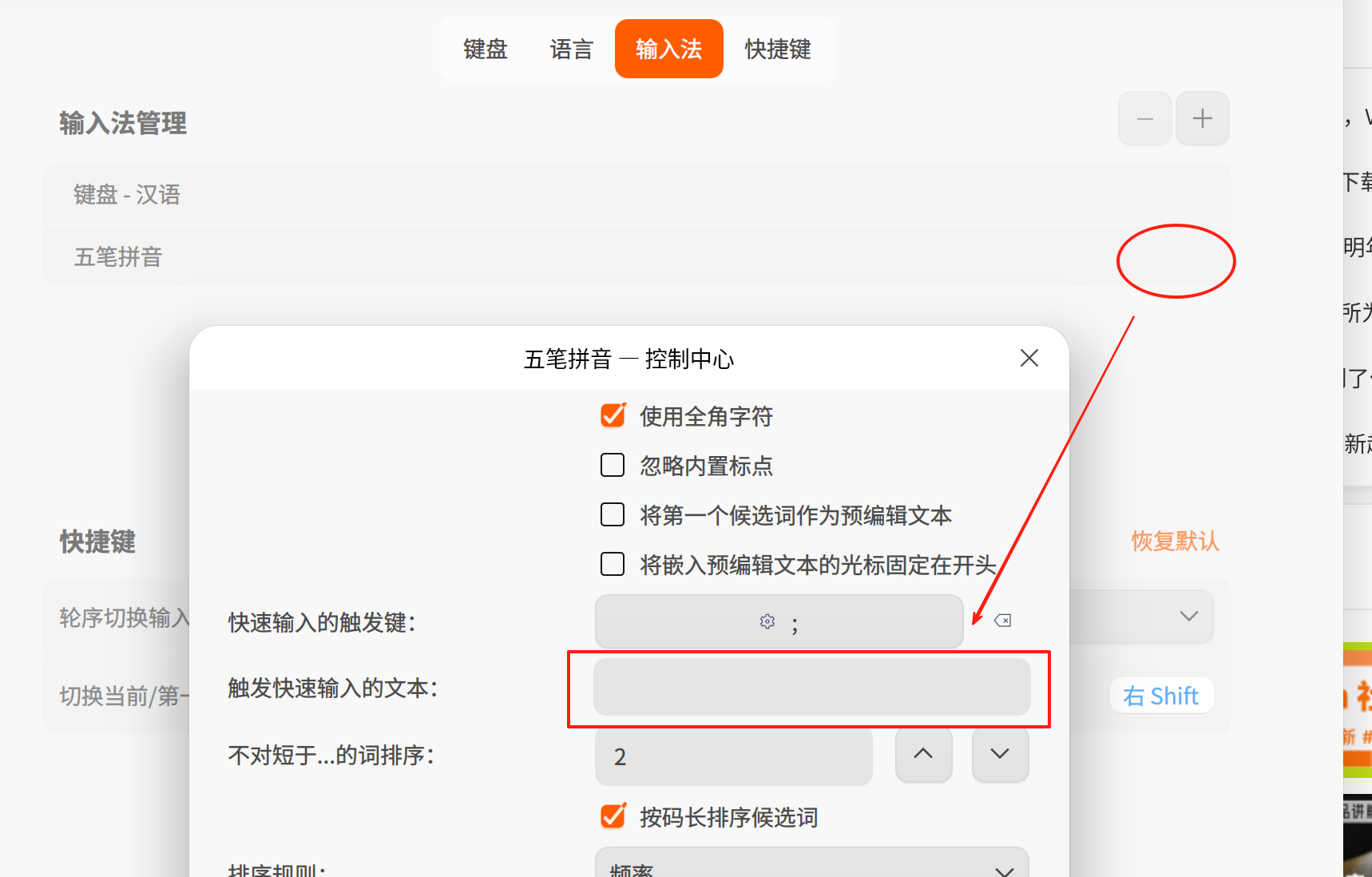The height and width of the screenshot is (877, 1372).
Task: Click the 快速输入的触发键 key field
Action: click(x=779, y=621)
